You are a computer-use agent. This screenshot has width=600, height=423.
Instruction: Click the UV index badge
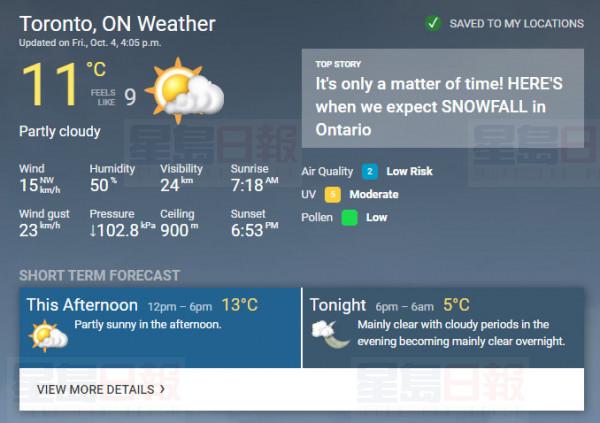point(360,195)
